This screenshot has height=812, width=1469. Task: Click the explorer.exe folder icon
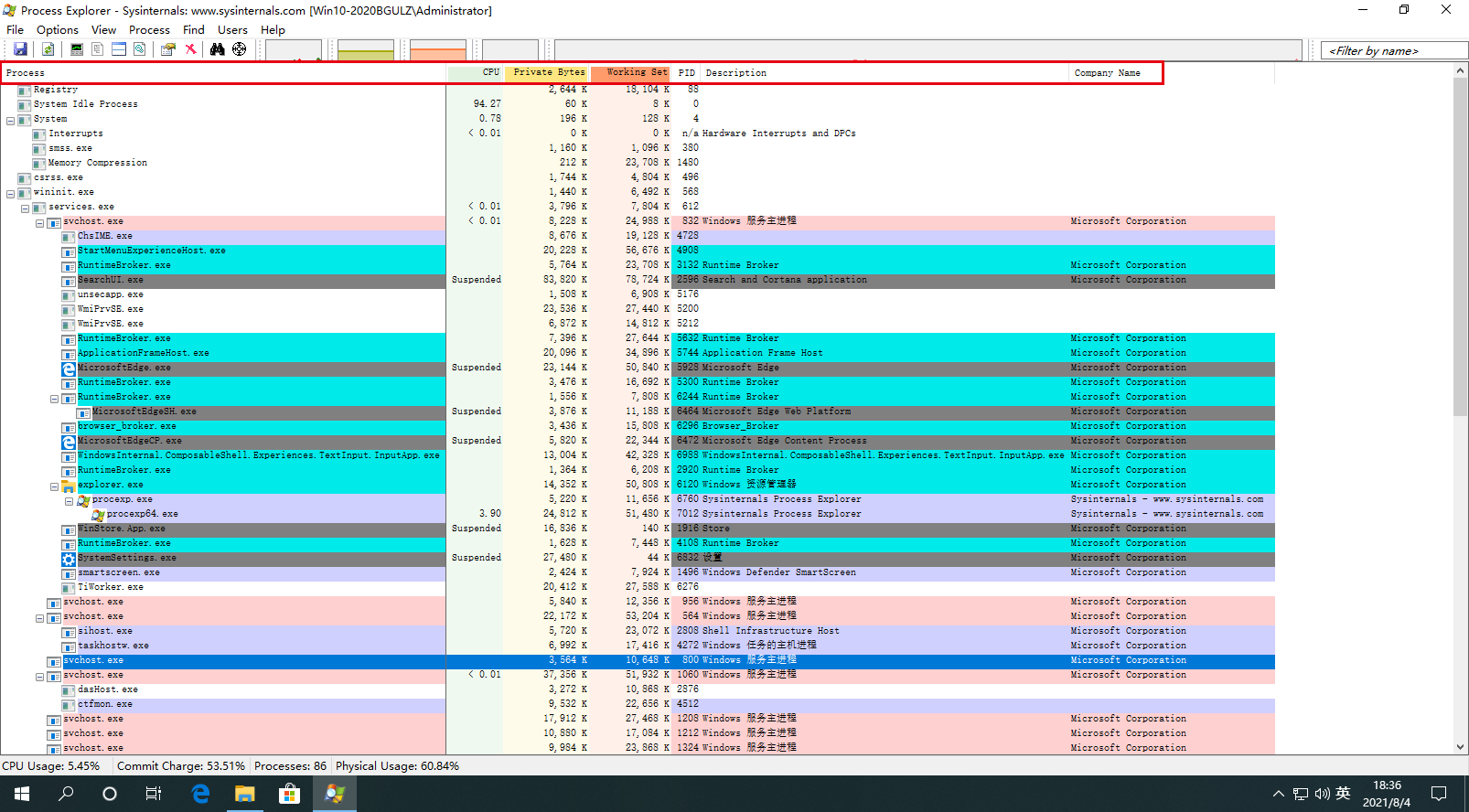point(69,486)
